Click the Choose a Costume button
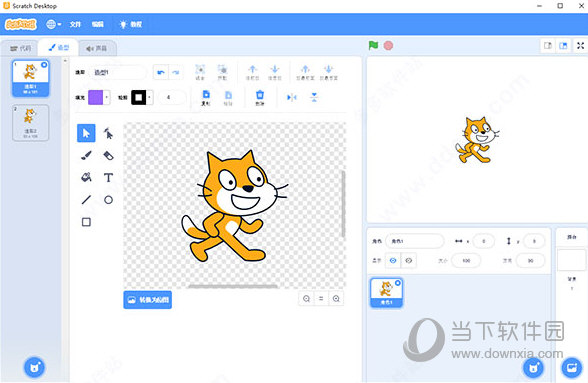 (x=34, y=367)
